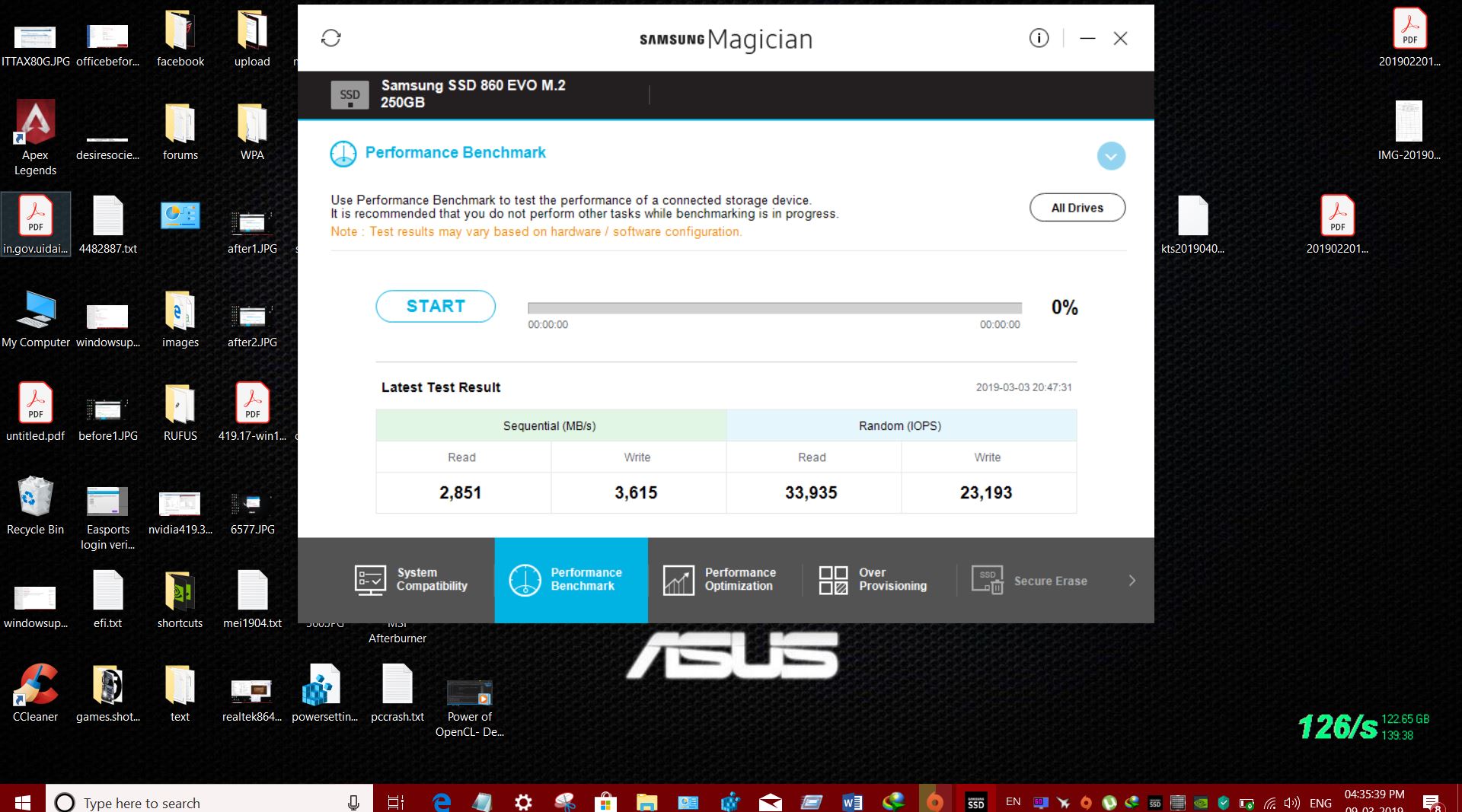Select the untitled.pdf desktop file
The height and width of the screenshot is (812, 1462).
(35, 412)
